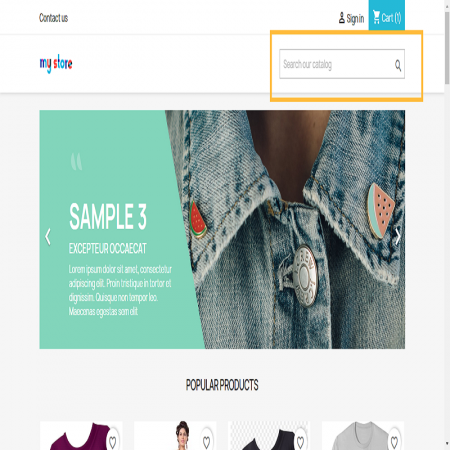
Task: Click the my store logo
Action: click(56, 63)
